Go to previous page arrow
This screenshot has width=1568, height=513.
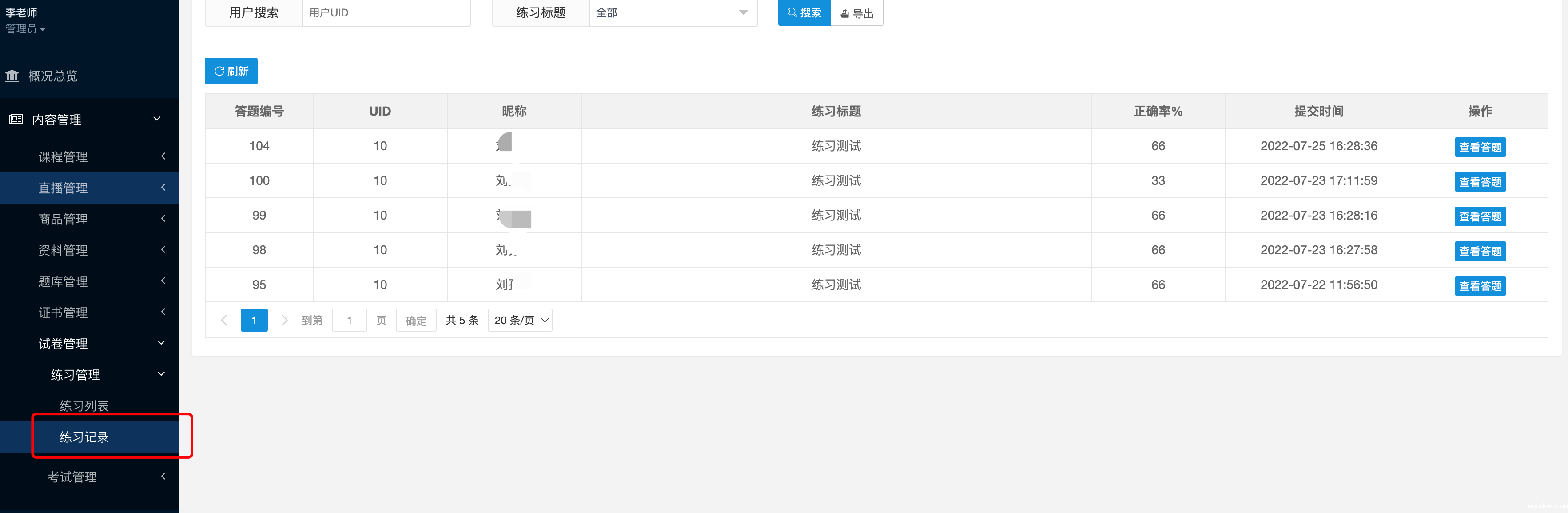pos(224,320)
